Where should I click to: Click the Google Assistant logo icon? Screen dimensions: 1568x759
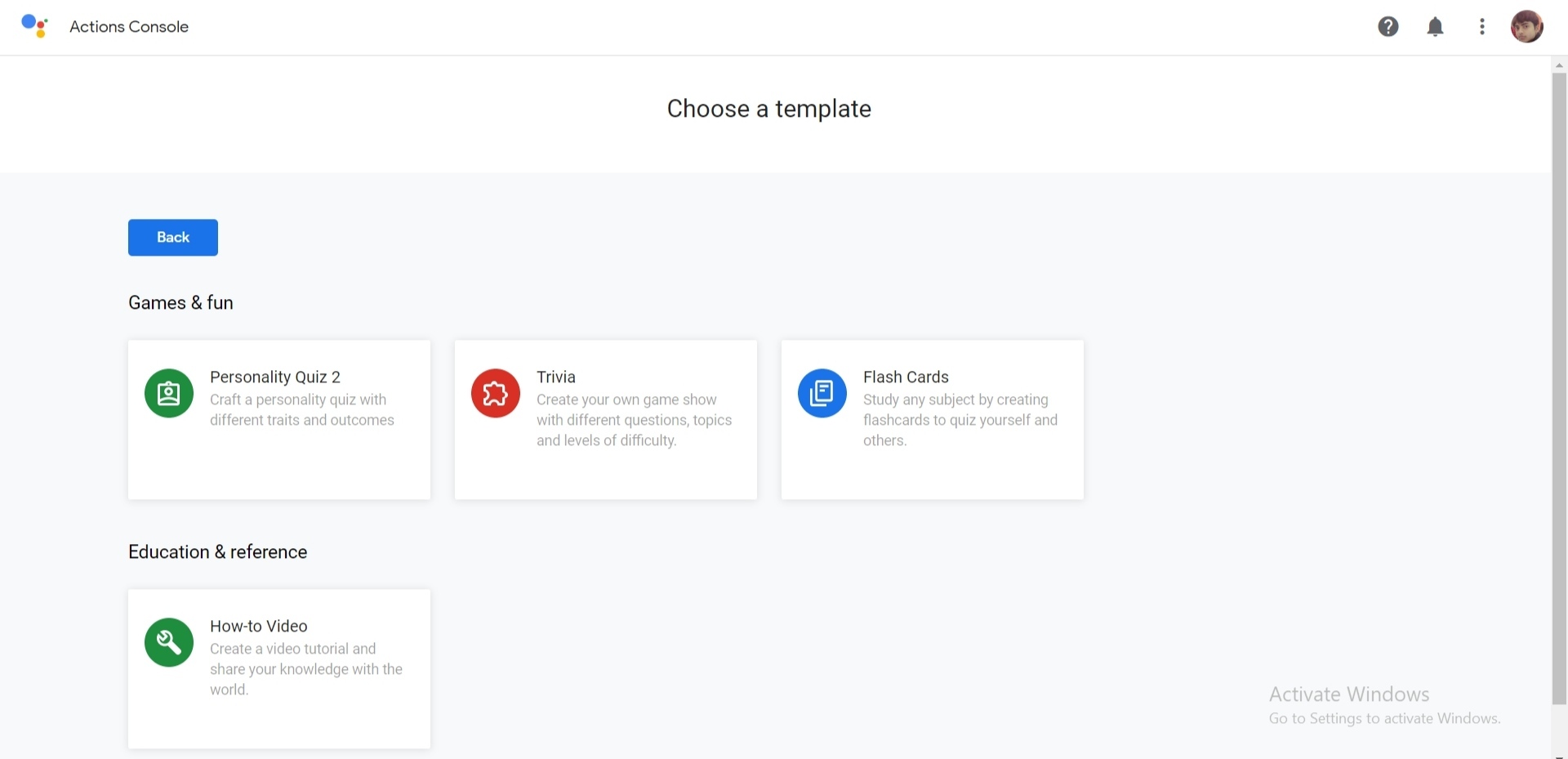34,26
